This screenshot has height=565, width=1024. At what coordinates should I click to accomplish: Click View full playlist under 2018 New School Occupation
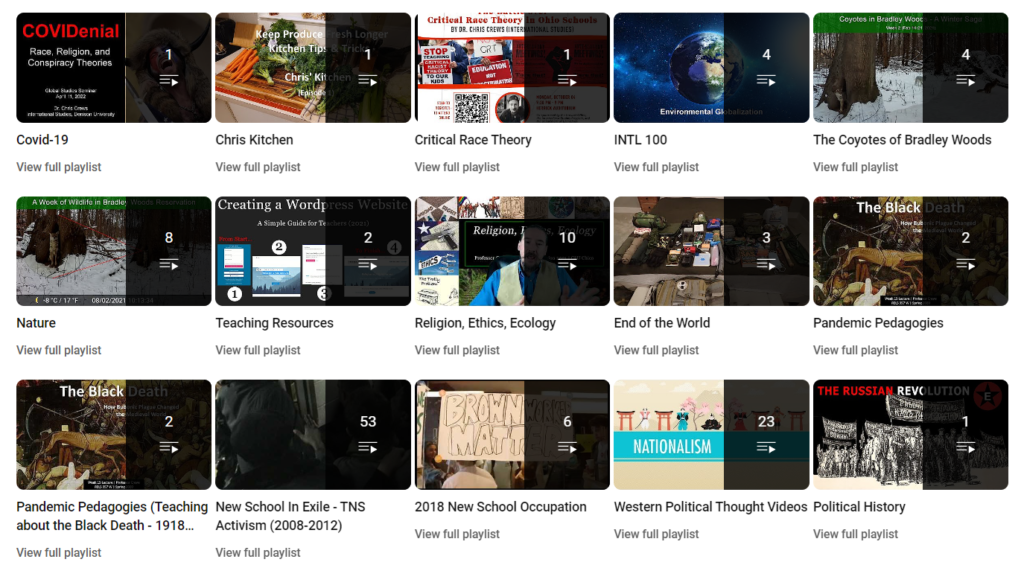click(x=457, y=534)
